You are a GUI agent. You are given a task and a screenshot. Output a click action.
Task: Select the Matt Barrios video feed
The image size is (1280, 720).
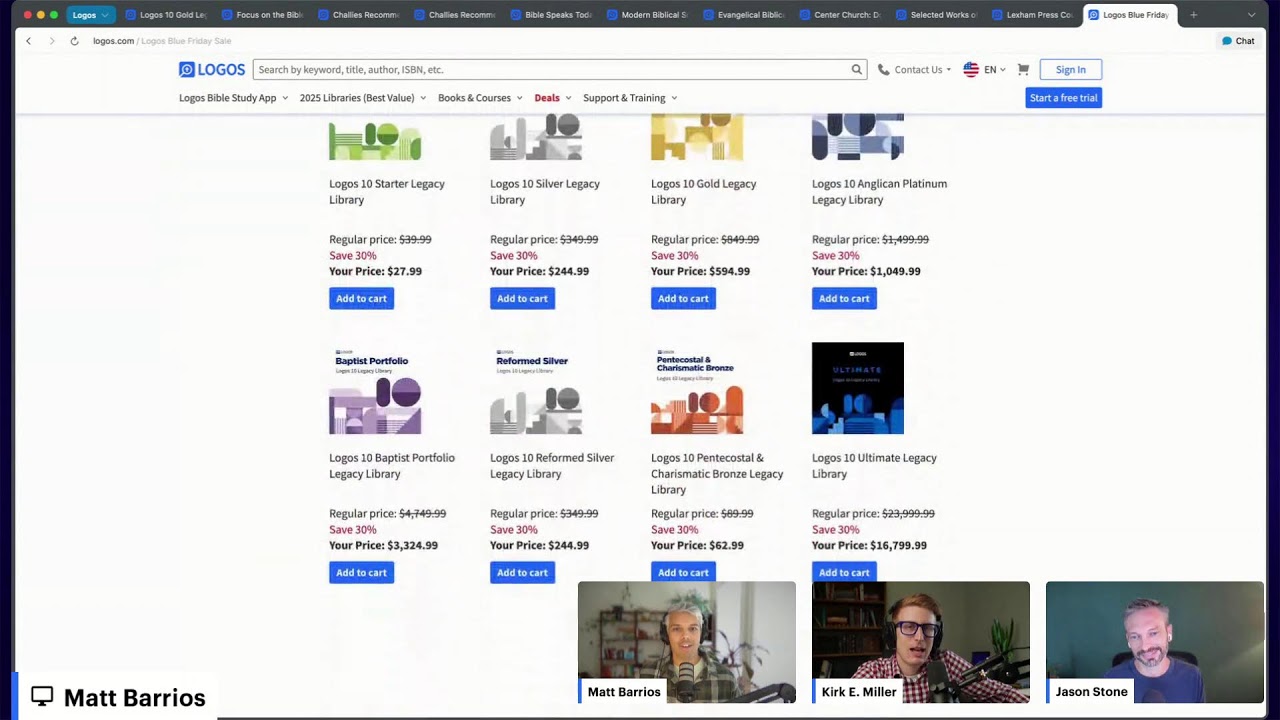(x=687, y=642)
